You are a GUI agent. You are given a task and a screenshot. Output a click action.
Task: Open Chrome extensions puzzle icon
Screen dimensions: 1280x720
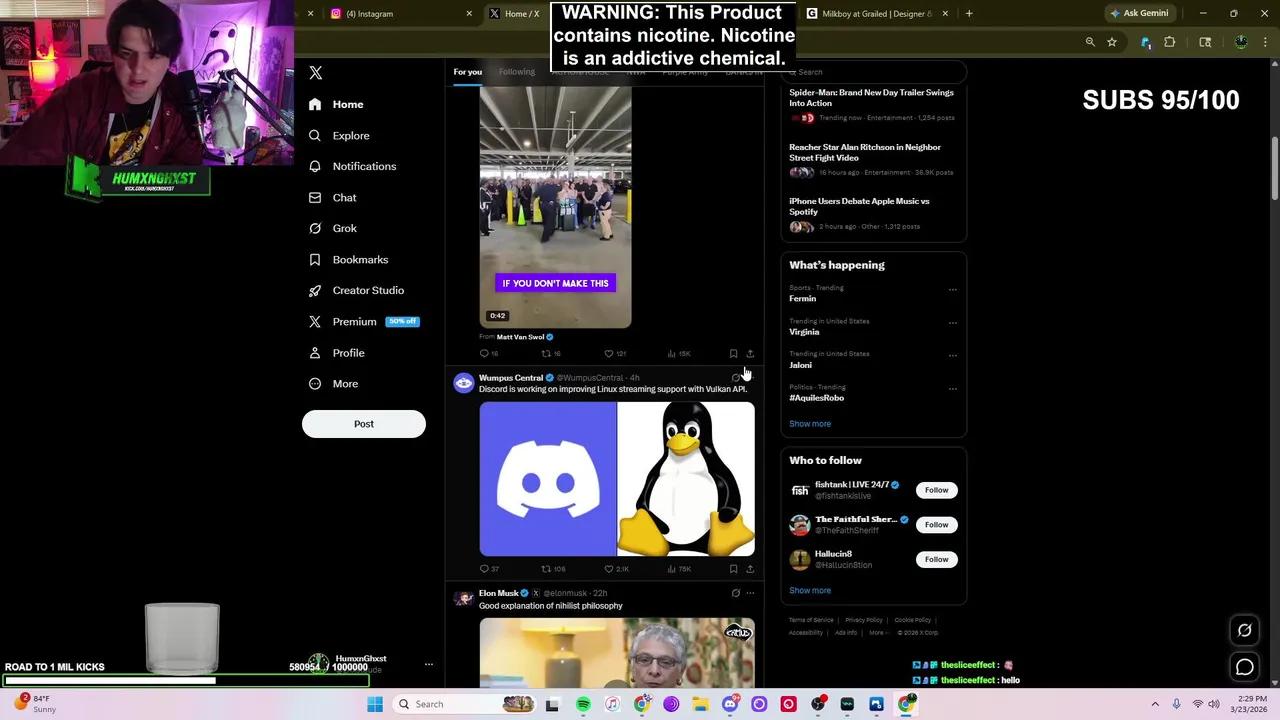point(1169,42)
